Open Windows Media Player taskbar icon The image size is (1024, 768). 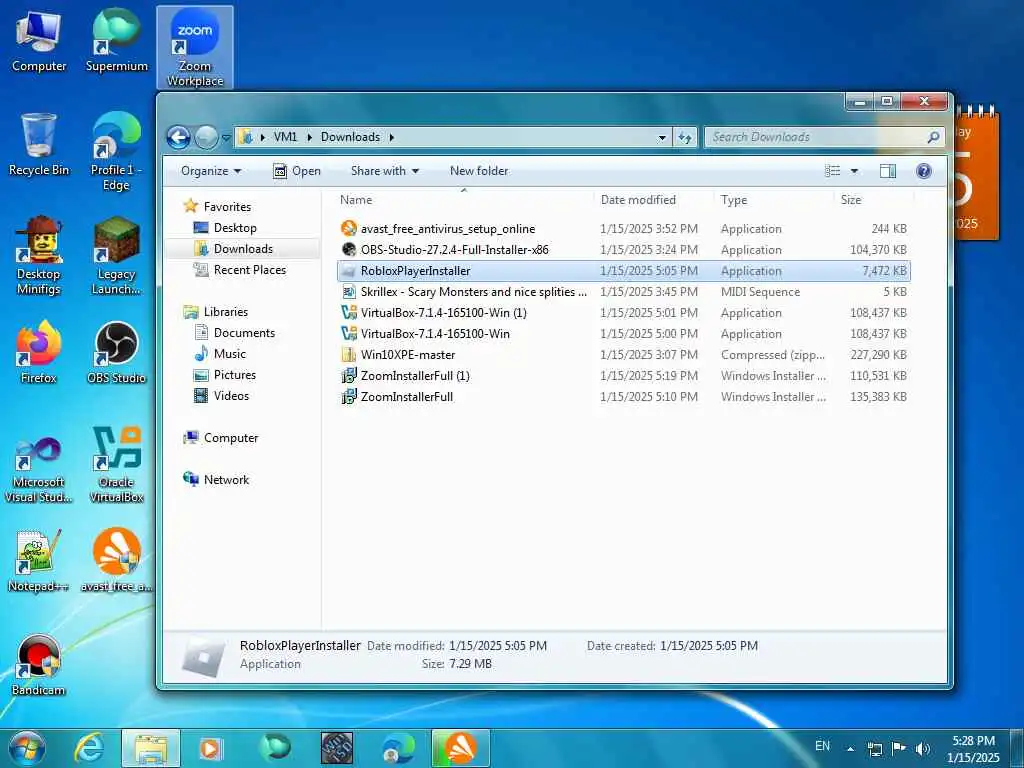point(210,748)
